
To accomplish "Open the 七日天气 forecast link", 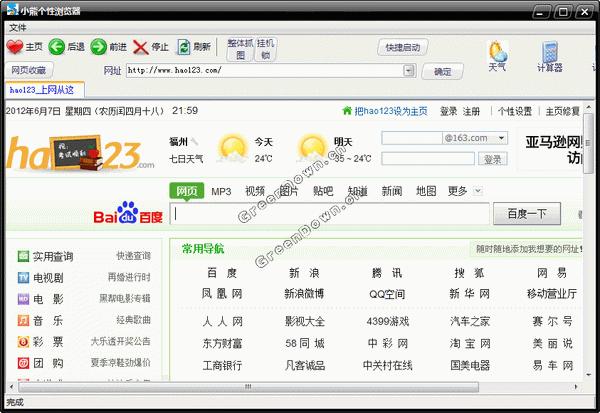I will click(x=186, y=158).
